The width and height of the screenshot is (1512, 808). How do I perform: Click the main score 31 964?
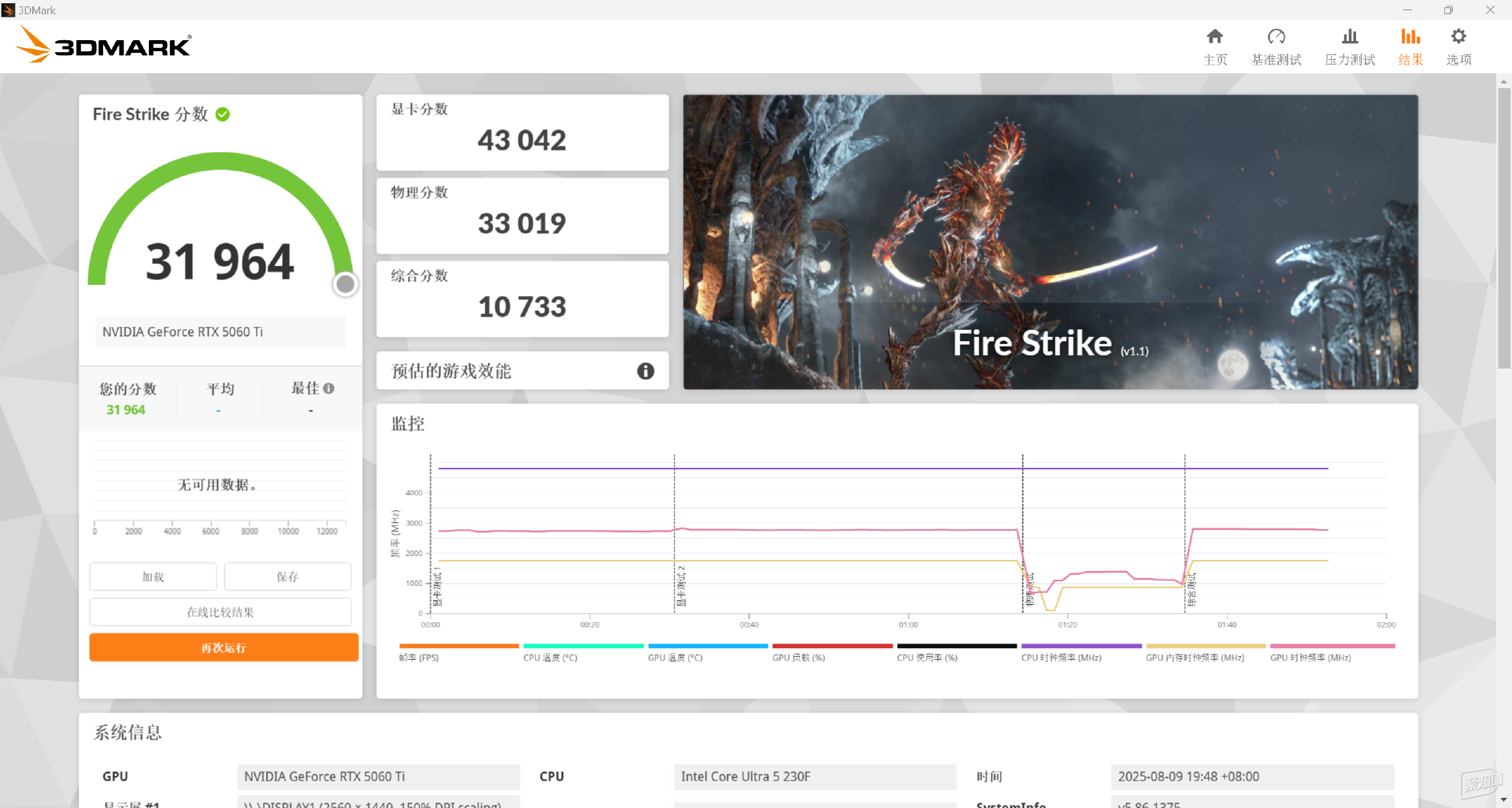[220, 261]
